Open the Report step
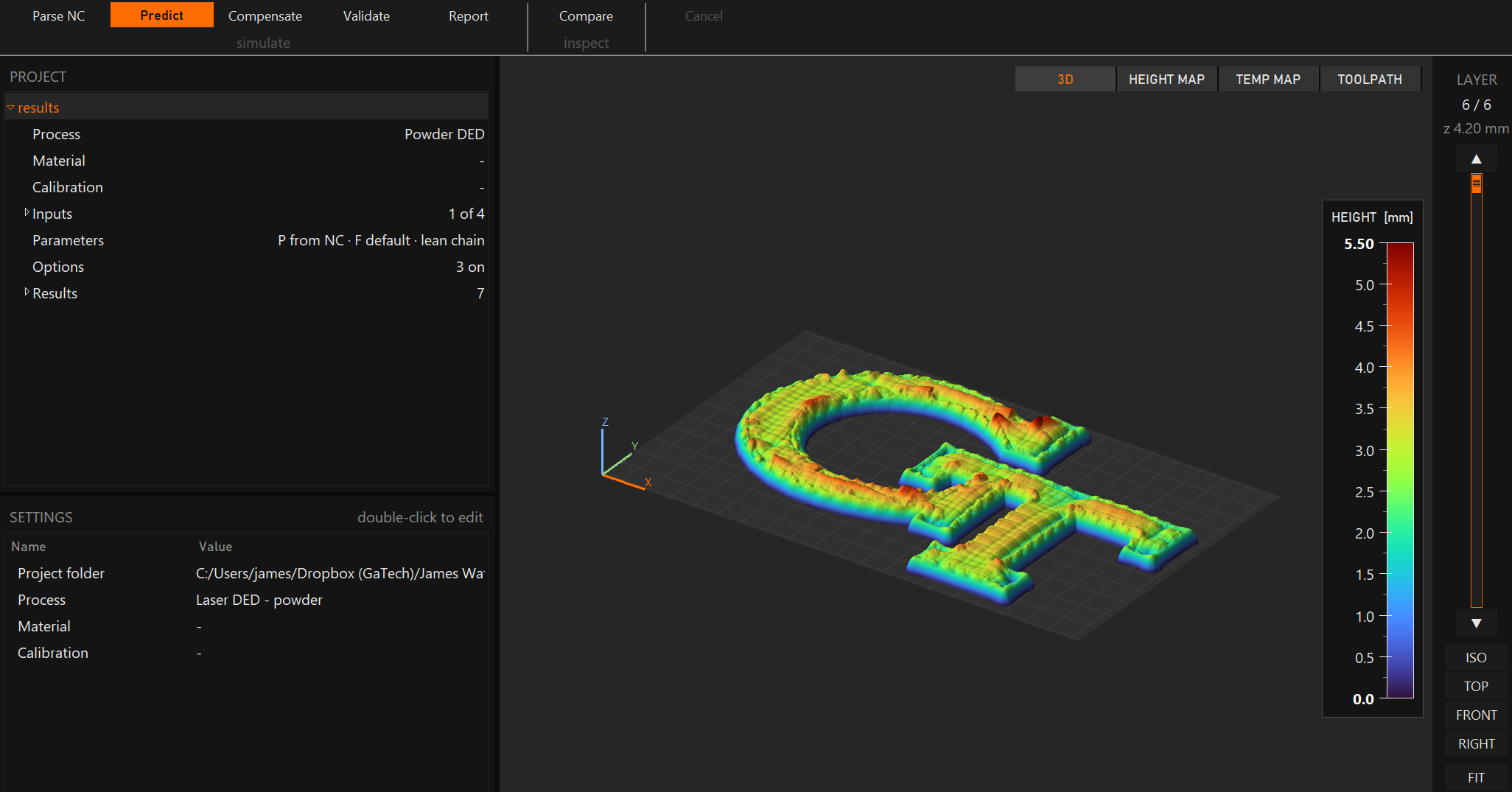The height and width of the screenshot is (792, 1512). point(469,15)
